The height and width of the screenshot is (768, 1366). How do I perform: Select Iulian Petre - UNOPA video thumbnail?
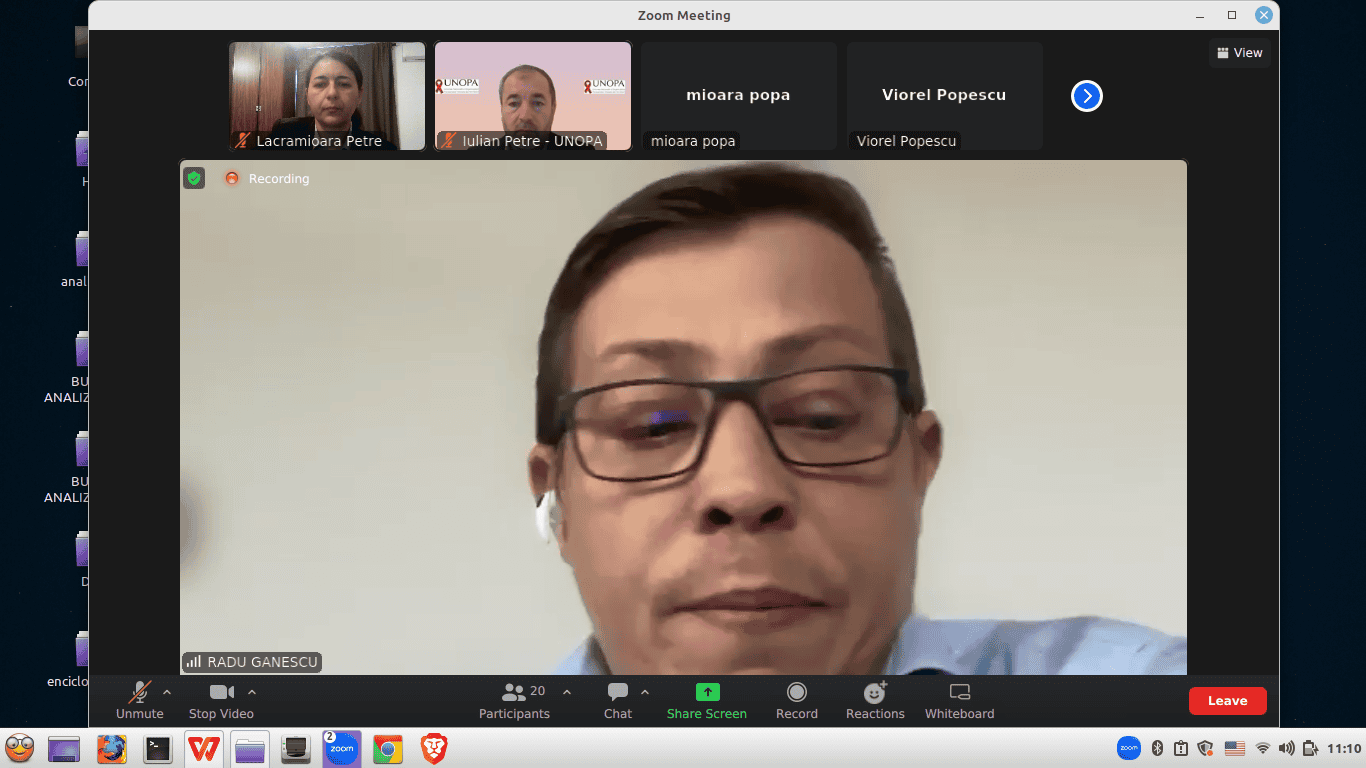(x=533, y=96)
